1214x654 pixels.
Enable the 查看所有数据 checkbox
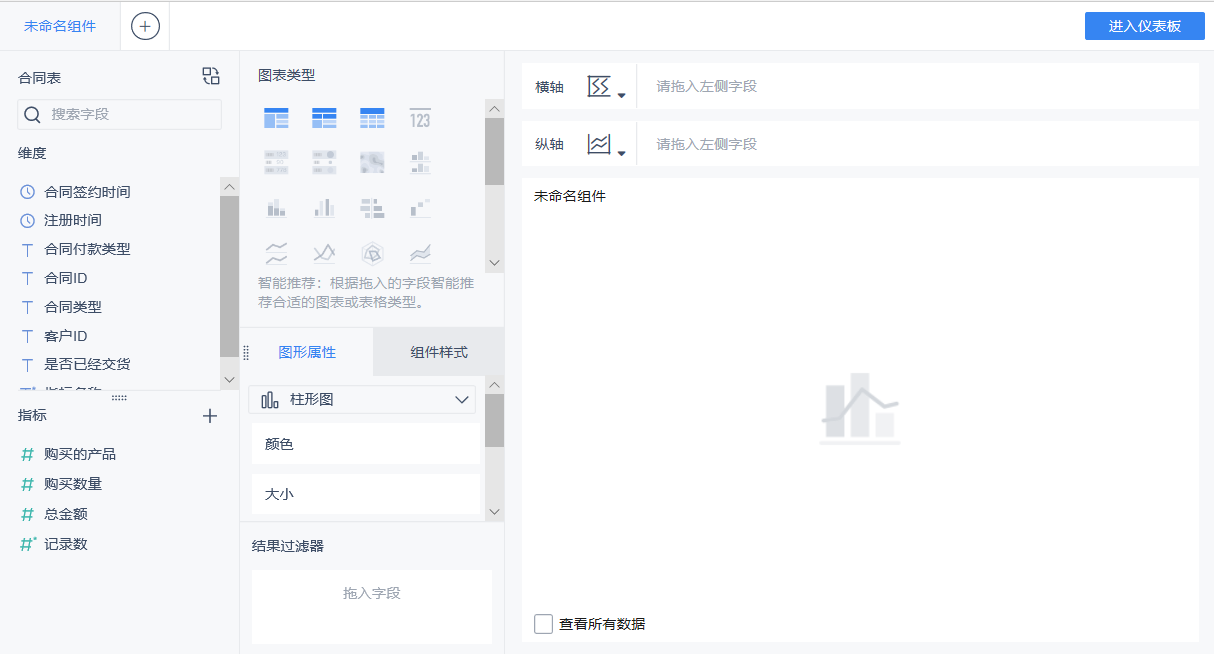[x=543, y=624]
